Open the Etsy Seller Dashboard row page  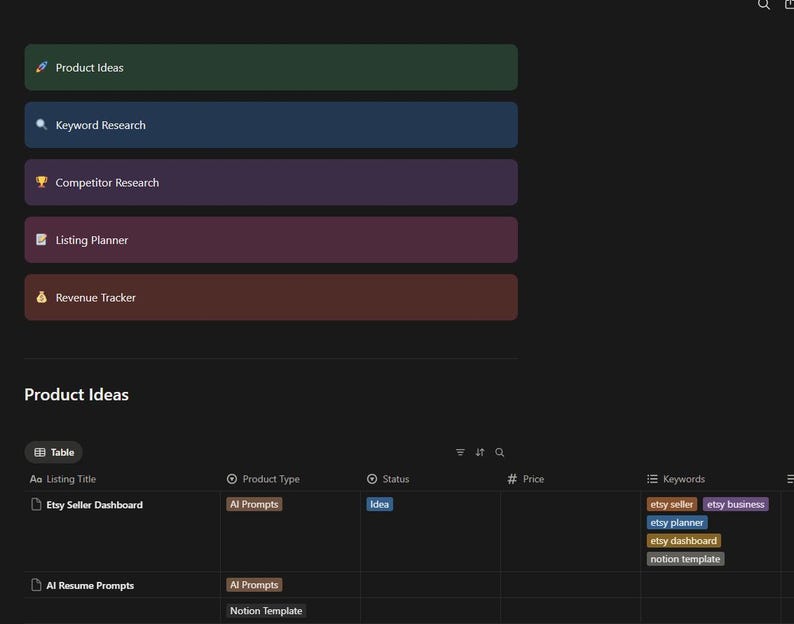click(95, 505)
